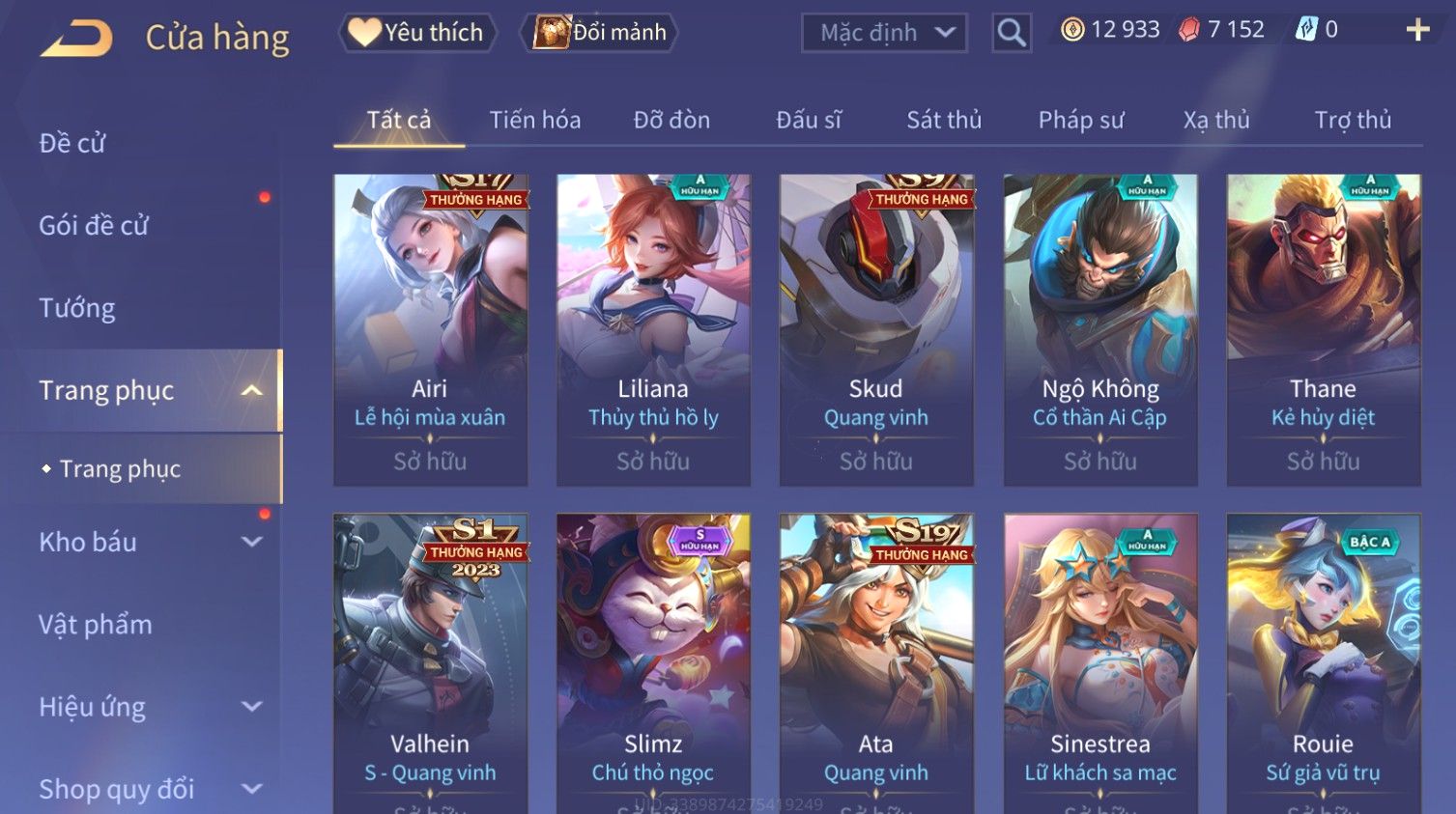Image resolution: width=1456 pixels, height=814 pixels.
Task: Switch to the Sát thủ tab
Action: 943,120
